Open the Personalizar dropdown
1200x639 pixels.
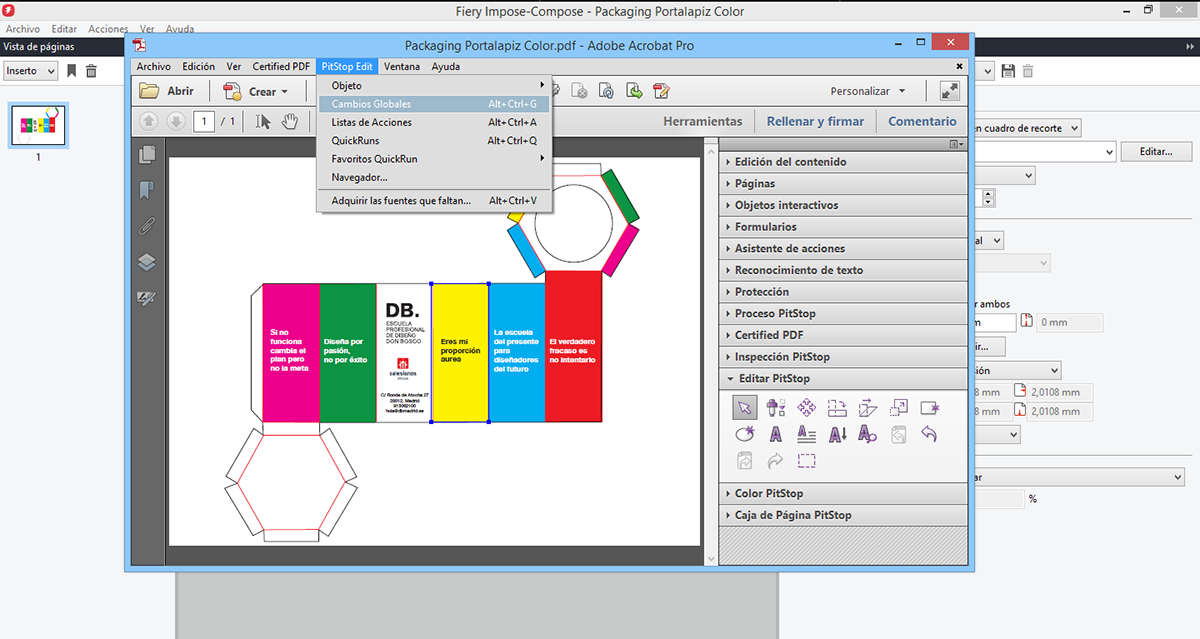pos(867,91)
